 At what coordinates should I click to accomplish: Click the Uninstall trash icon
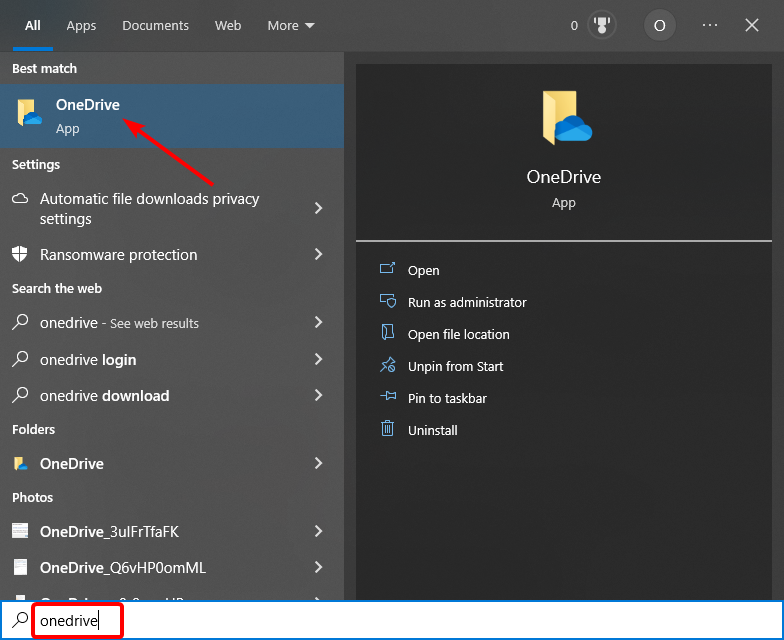click(x=388, y=430)
